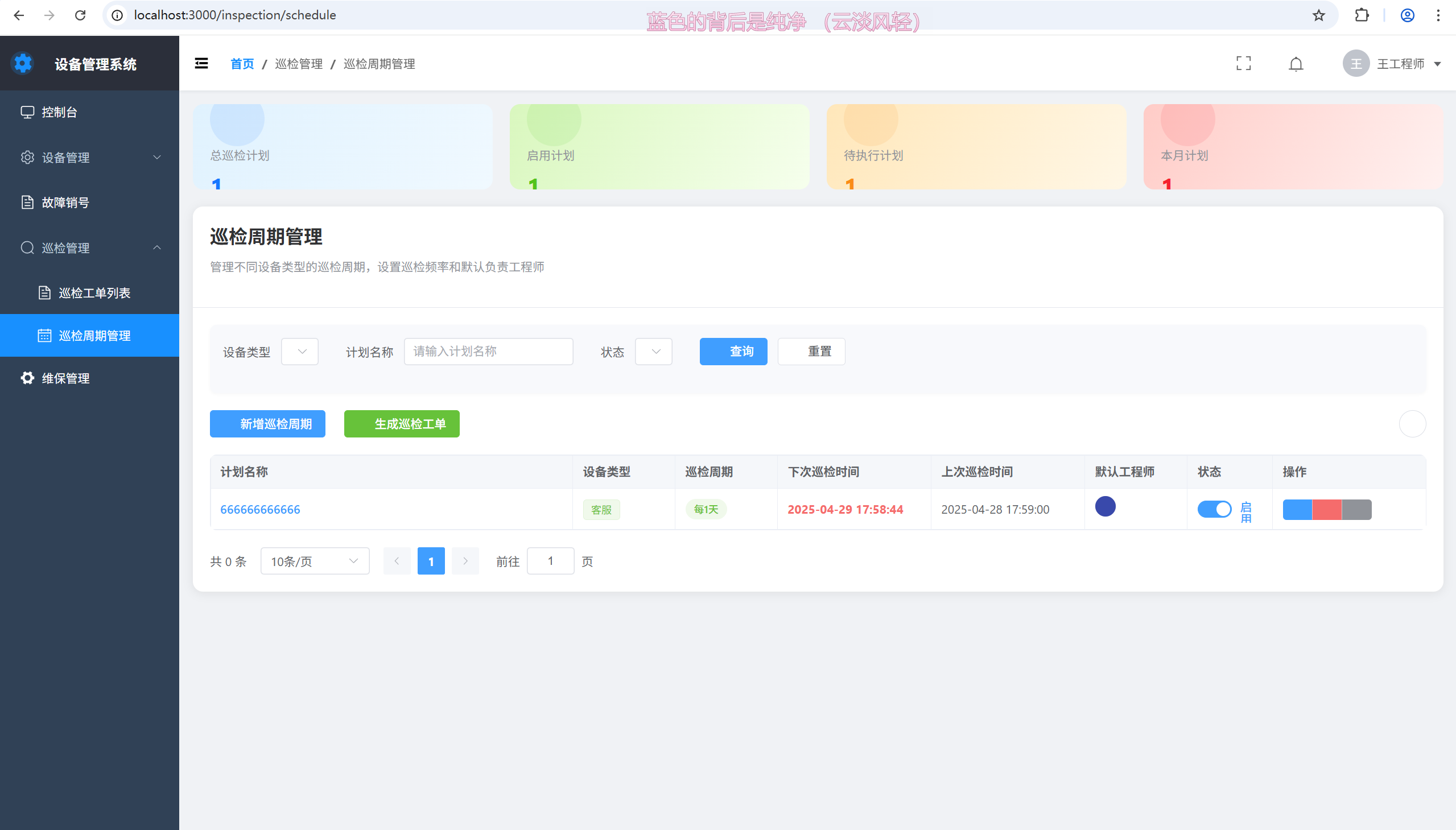The width and height of the screenshot is (1456, 830).
Task: Click the red delete action swatch
Action: point(1327,510)
